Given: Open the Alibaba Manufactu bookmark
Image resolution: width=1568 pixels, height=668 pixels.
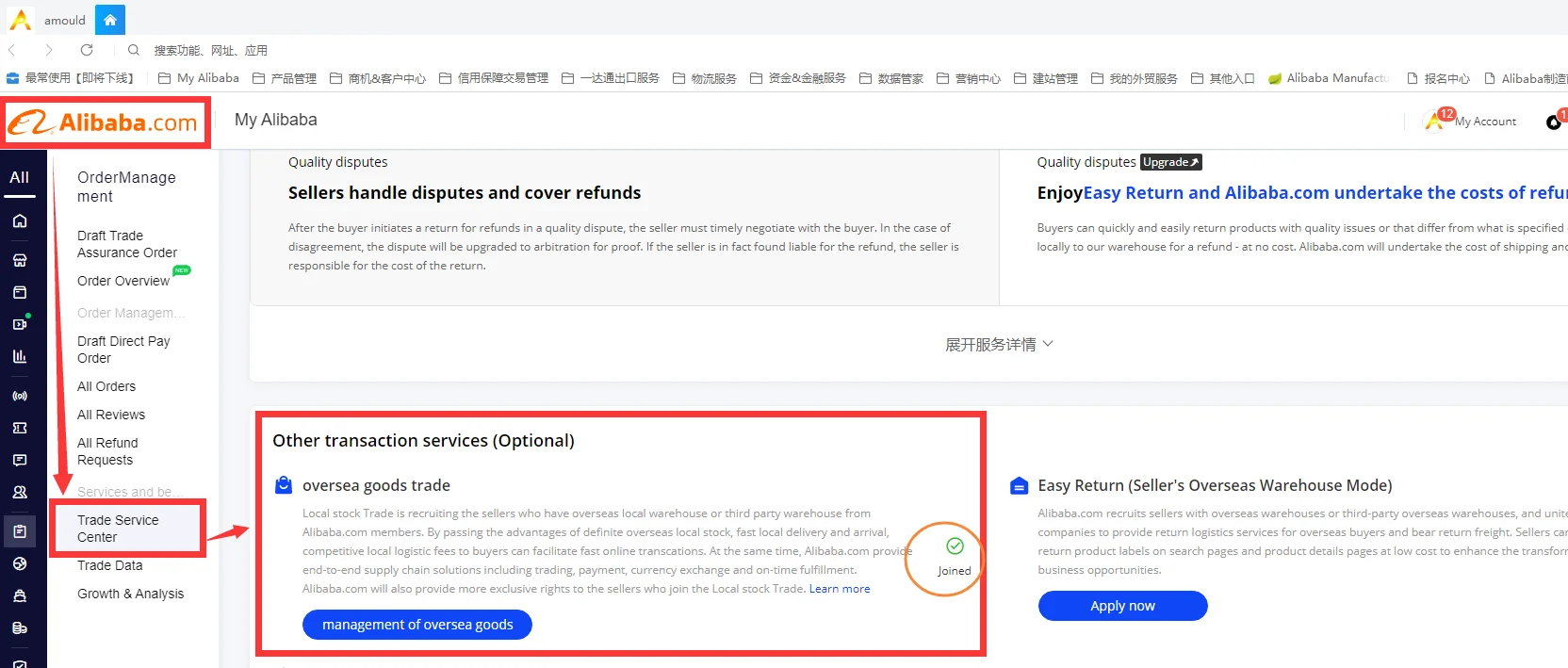Looking at the screenshot, I should tap(1328, 78).
